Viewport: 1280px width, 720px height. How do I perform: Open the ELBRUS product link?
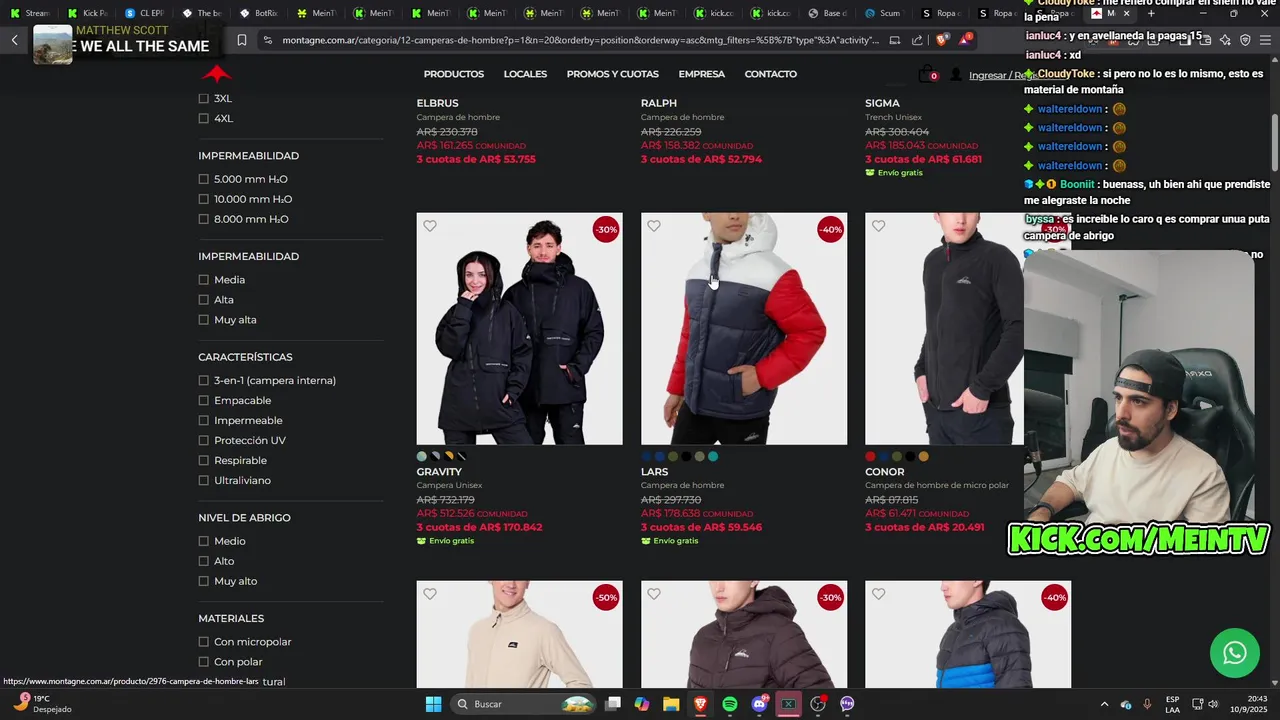click(x=437, y=103)
